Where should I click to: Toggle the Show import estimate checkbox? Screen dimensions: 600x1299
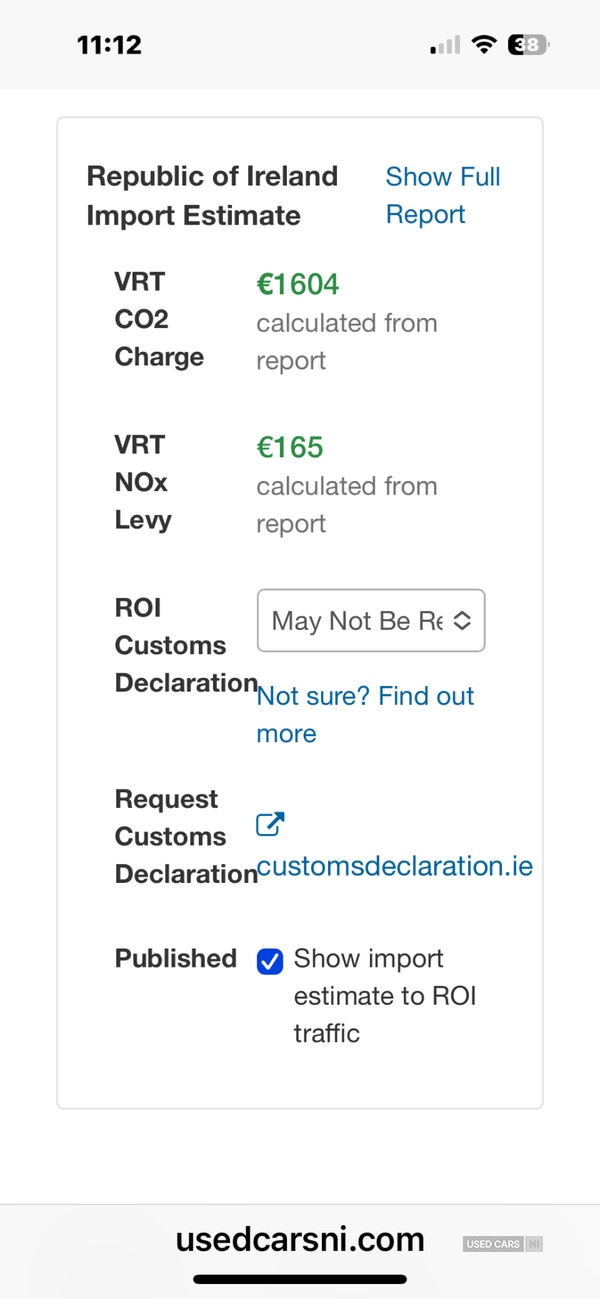coord(270,961)
